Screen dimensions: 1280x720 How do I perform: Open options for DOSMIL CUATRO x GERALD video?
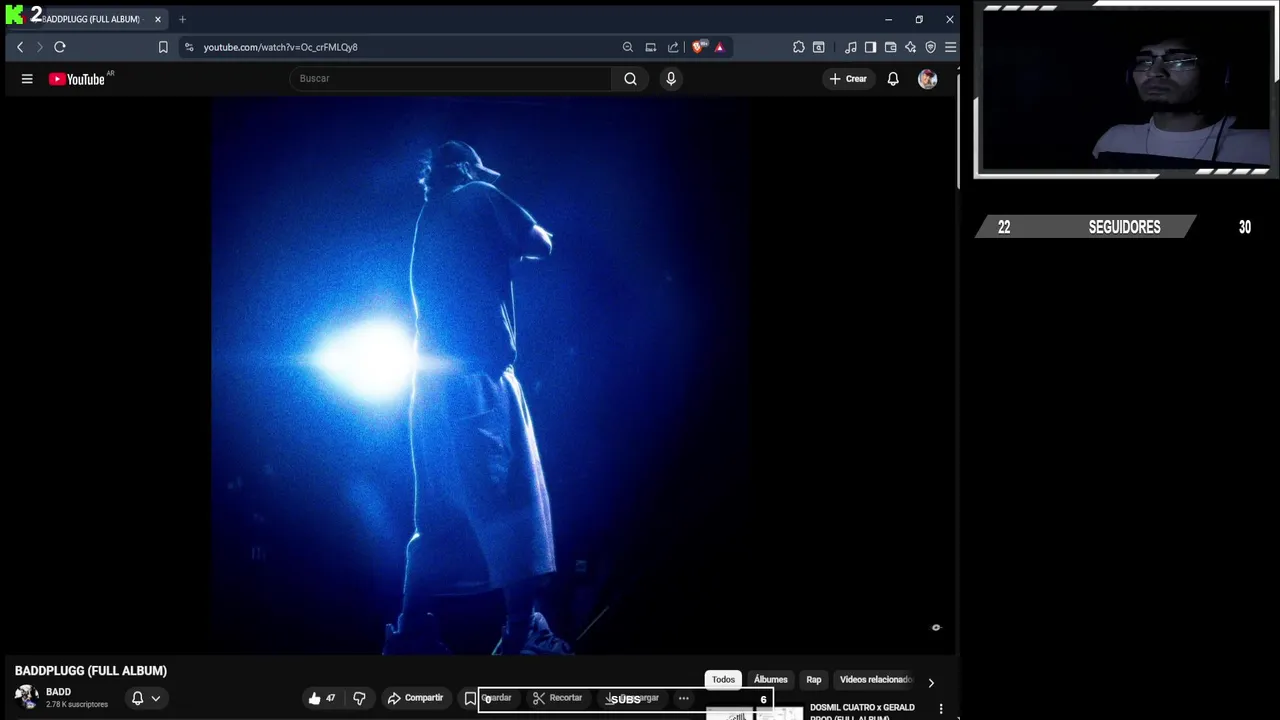point(941,709)
